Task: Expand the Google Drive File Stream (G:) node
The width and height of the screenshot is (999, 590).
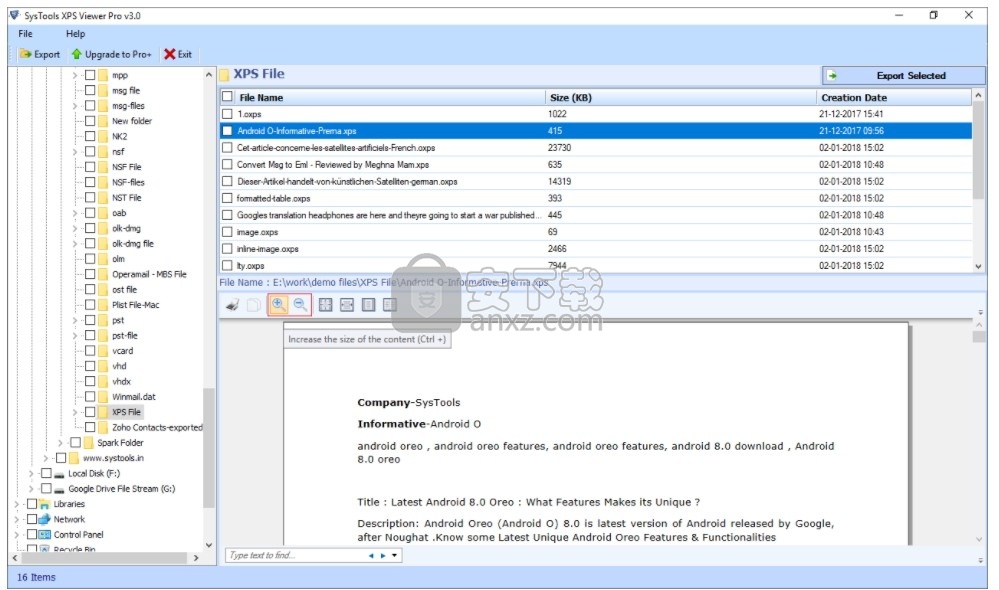Action: click(31, 489)
